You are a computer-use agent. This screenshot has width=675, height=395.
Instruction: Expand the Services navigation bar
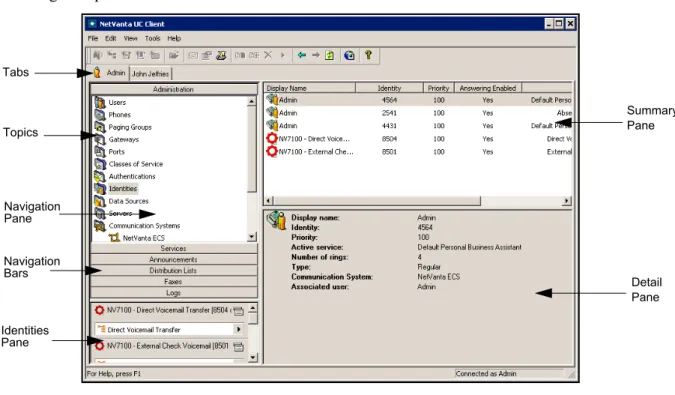point(173,248)
